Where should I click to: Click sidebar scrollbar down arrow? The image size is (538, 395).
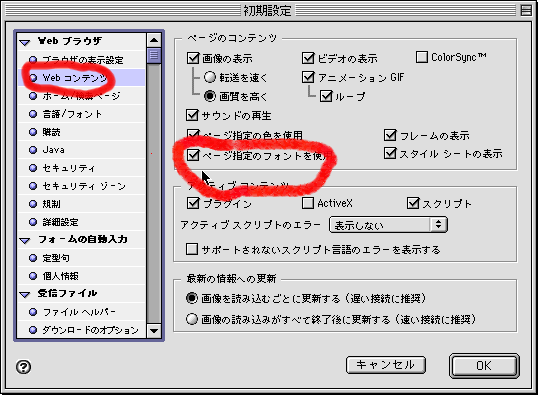coord(154,331)
